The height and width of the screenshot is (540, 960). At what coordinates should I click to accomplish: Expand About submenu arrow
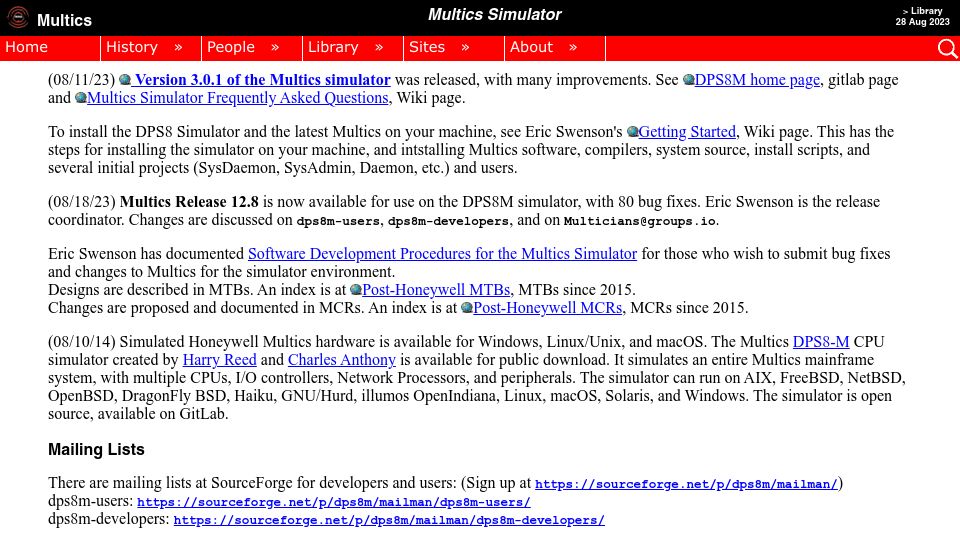click(573, 47)
